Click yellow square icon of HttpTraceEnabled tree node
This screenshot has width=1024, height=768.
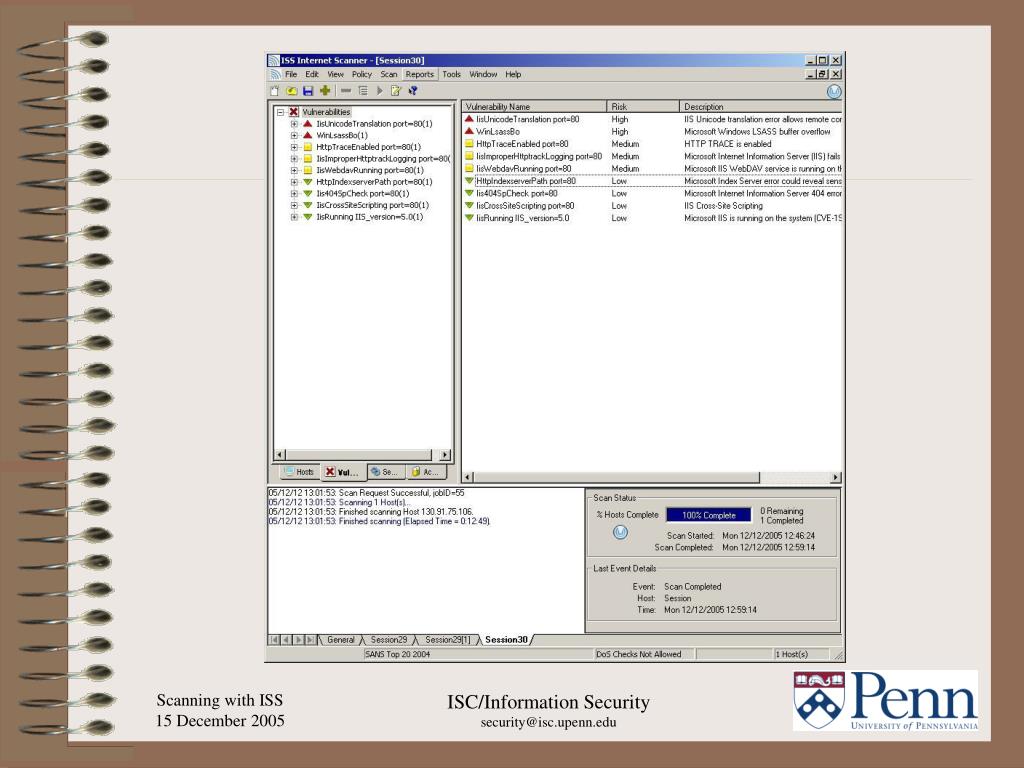[308, 147]
